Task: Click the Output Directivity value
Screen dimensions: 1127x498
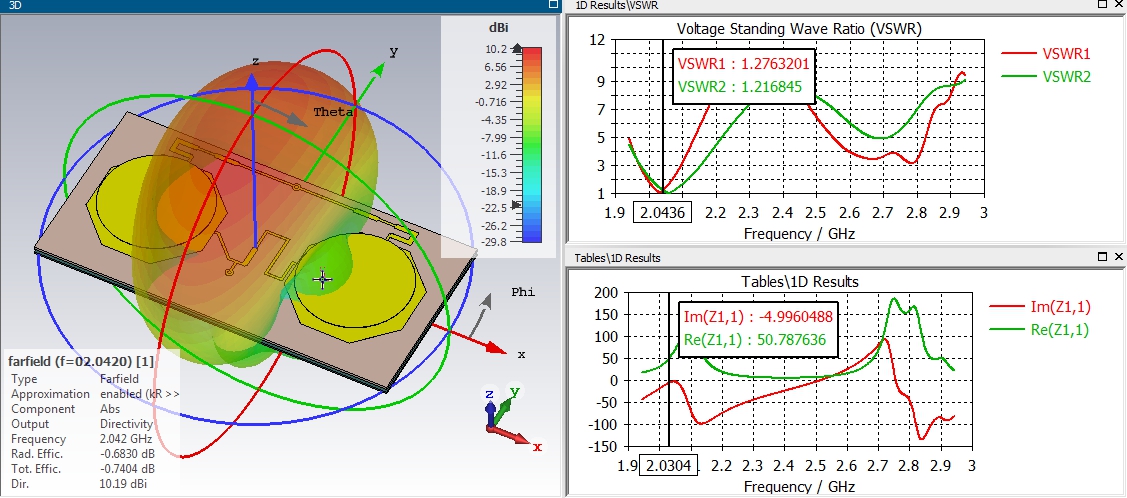Action: [x=126, y=424]
